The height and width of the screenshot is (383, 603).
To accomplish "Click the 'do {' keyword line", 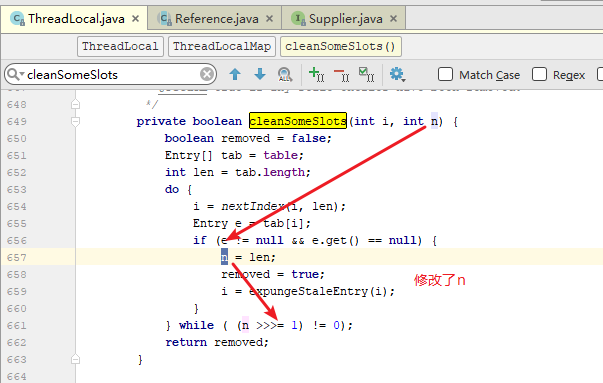I will (178, 189).
